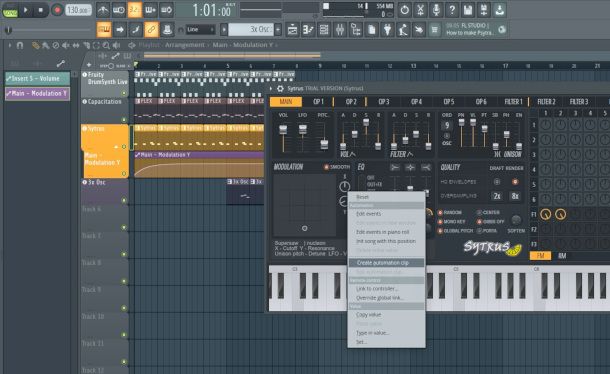The image size is (610, 374).
Task: Open Sytrus gear detailed settings icon
Action: [x=280, y=88]
